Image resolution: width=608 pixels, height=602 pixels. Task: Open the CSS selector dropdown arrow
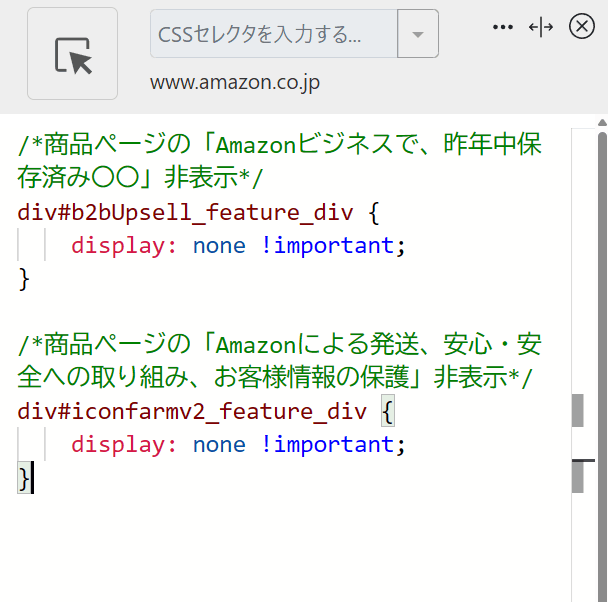(418, 34)
